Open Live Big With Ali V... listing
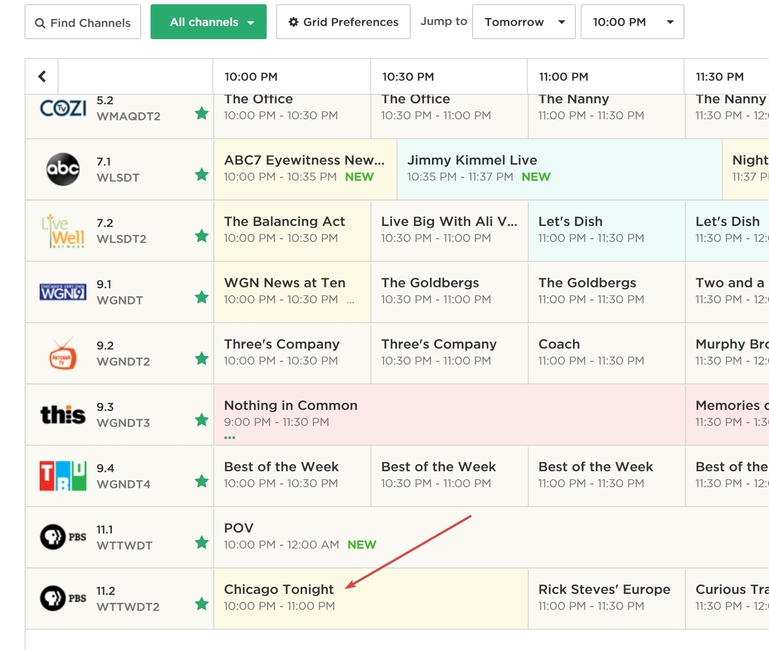Viewport: 769px width, 650px height. 449,231
